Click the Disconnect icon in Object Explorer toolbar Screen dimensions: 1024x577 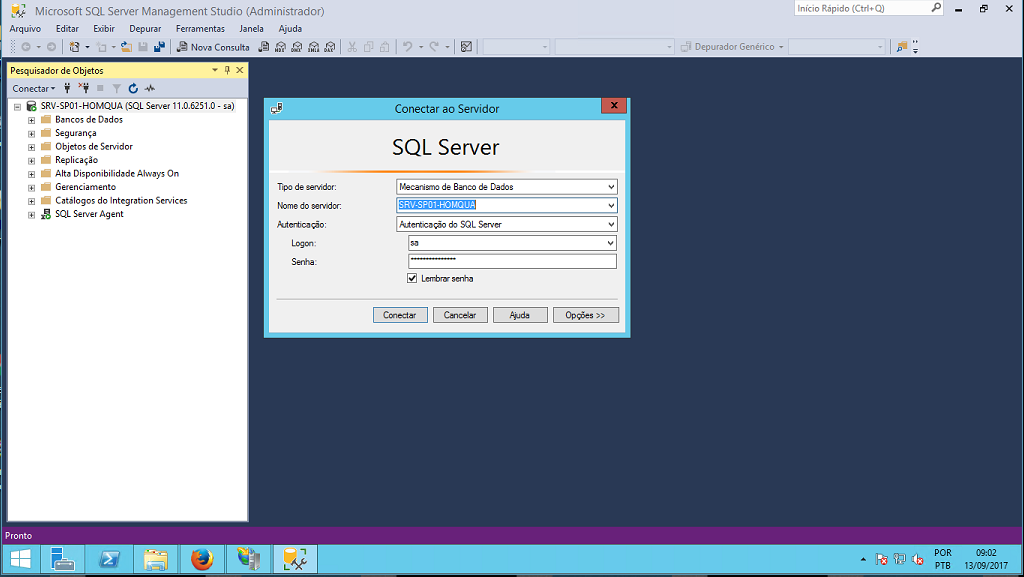85,89
